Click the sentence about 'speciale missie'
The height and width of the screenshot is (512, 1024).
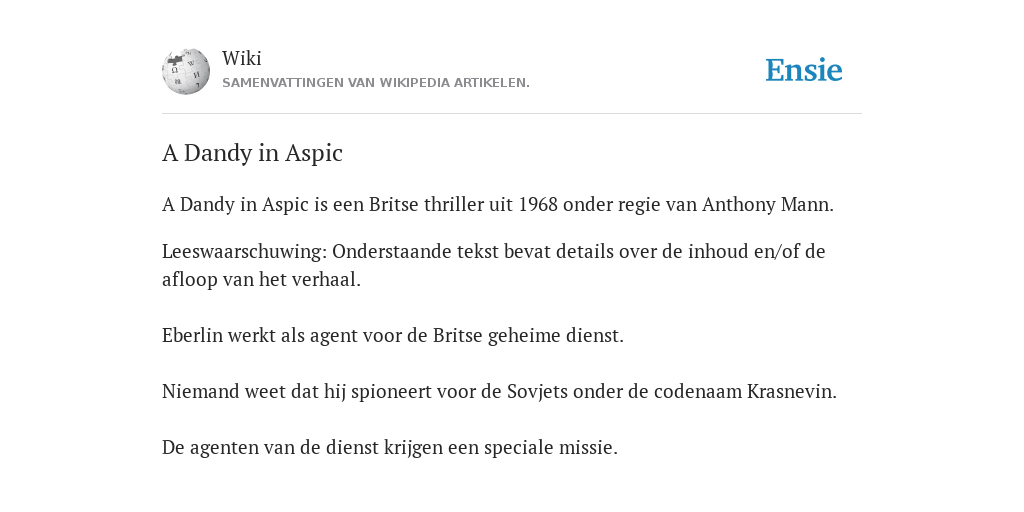coord(389,447)
